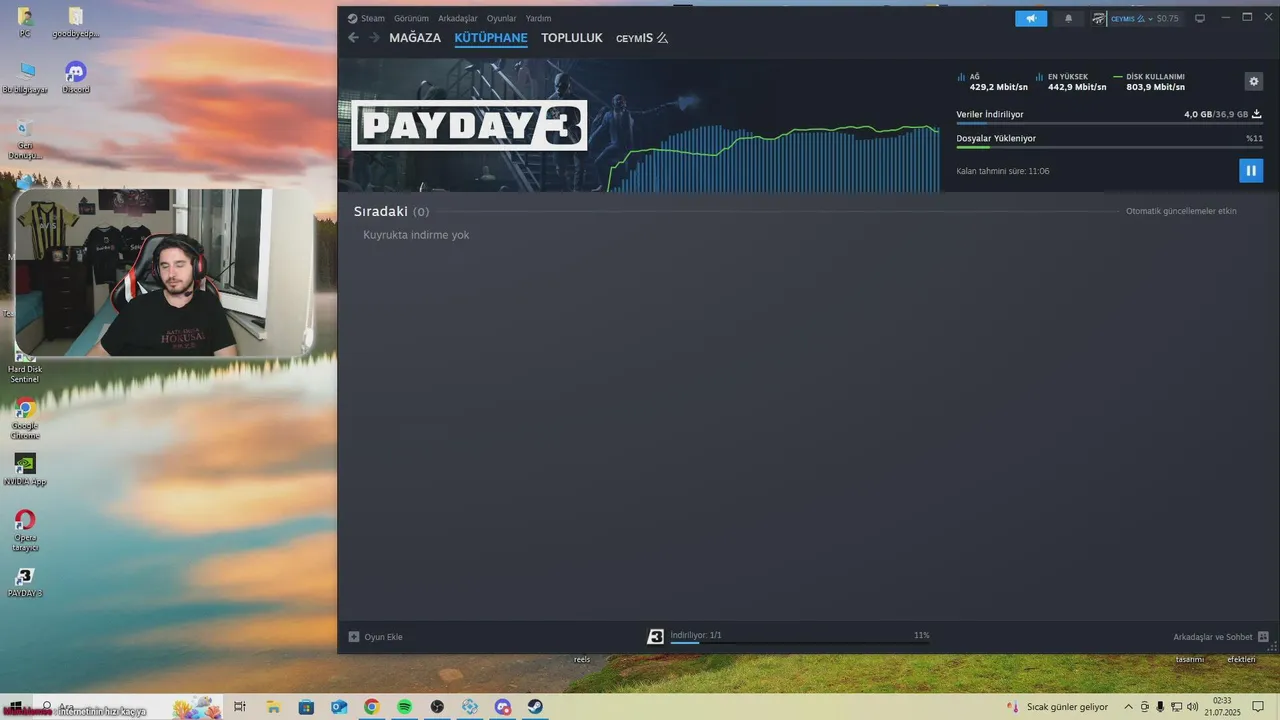This screenshot has width=1280, height=720.
Task: Select the Google Chrome desktop shortcut
Action: coord(25,419)
